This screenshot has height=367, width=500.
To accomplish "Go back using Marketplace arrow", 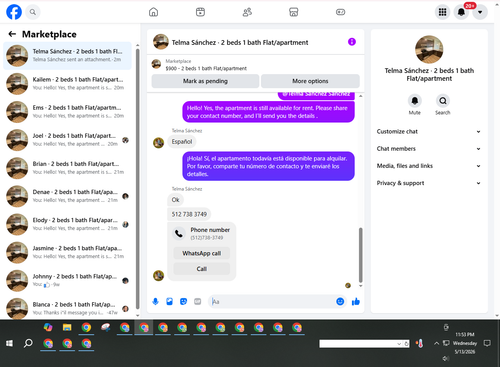I will [x=12, y=34].
